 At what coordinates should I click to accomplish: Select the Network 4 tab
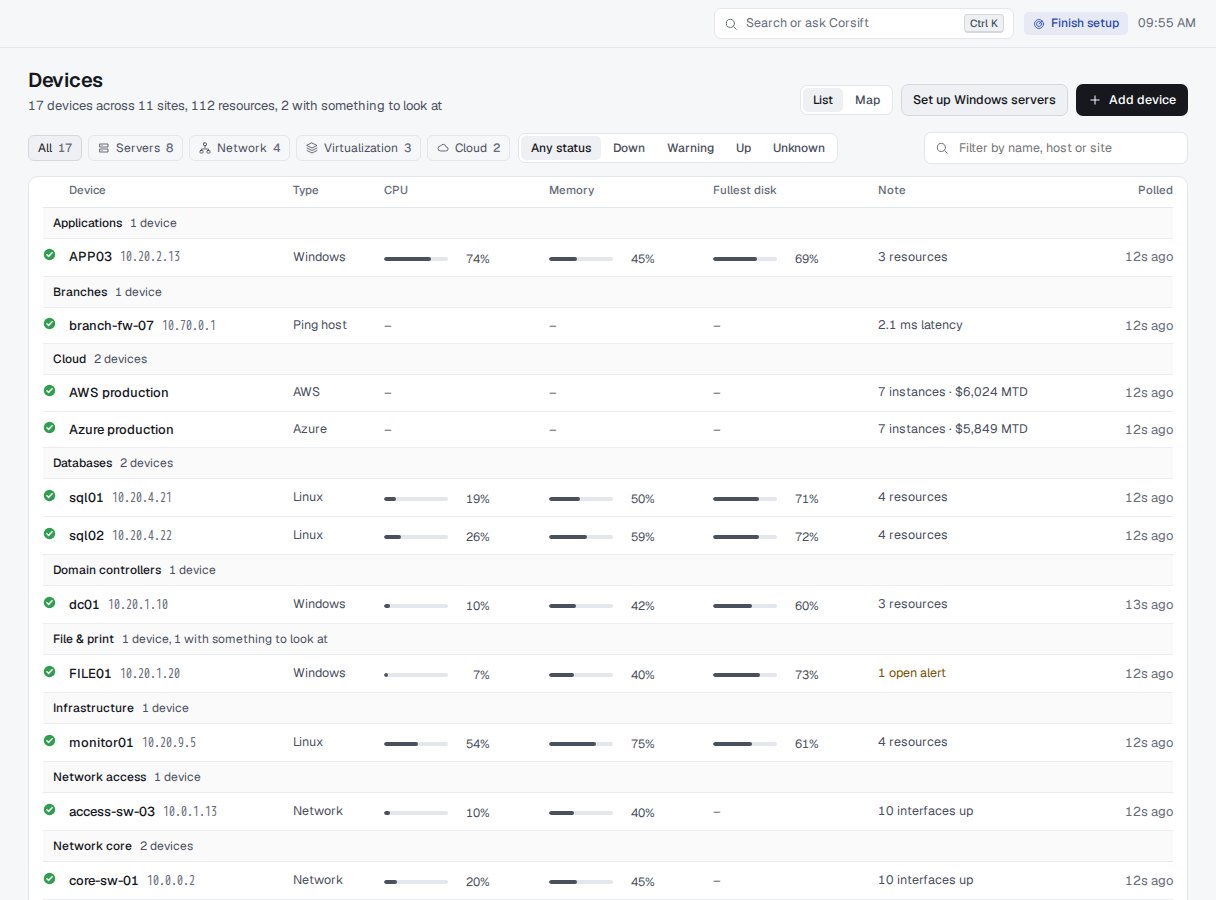pyautogui.click(x=239, y=148)
